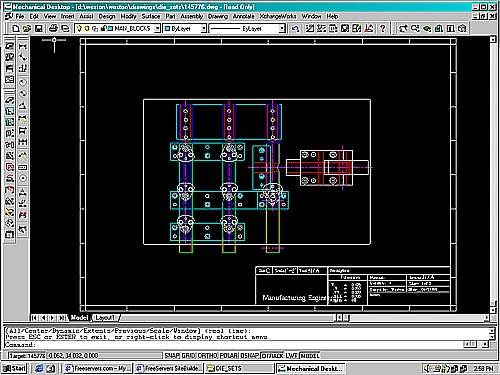
Task: Click the Print icon in toolbar
Action: [53, 29]
